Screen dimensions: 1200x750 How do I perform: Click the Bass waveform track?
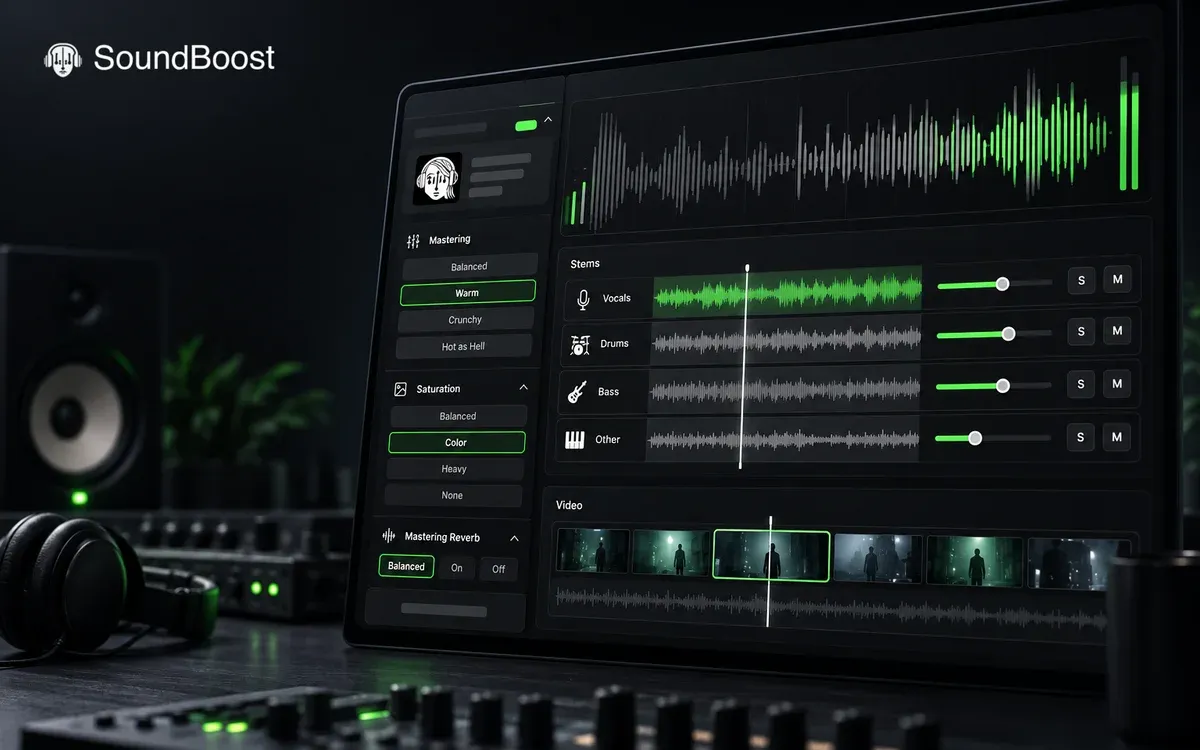pyautogui.click(x=784, y=389)
